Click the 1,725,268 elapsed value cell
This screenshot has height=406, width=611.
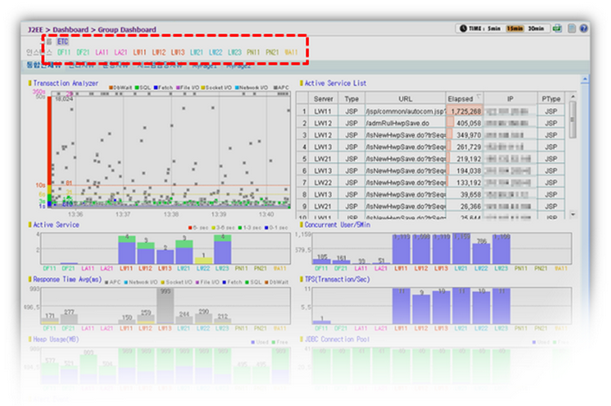point(466,111)
